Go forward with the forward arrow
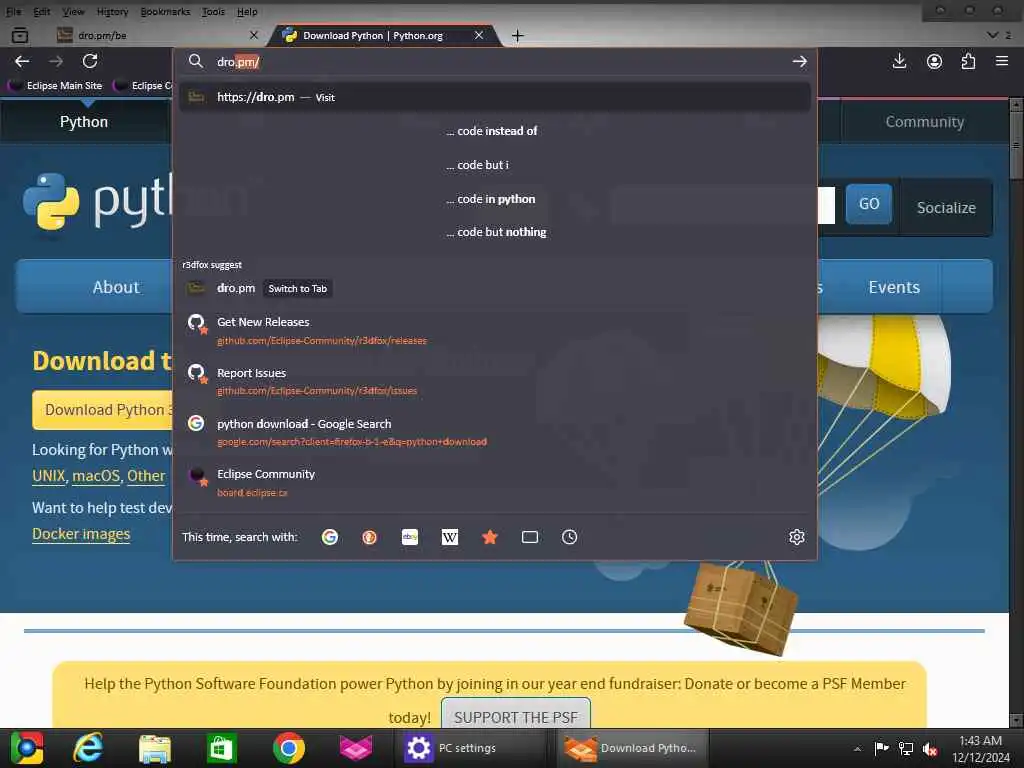 [x=56, y=61]
